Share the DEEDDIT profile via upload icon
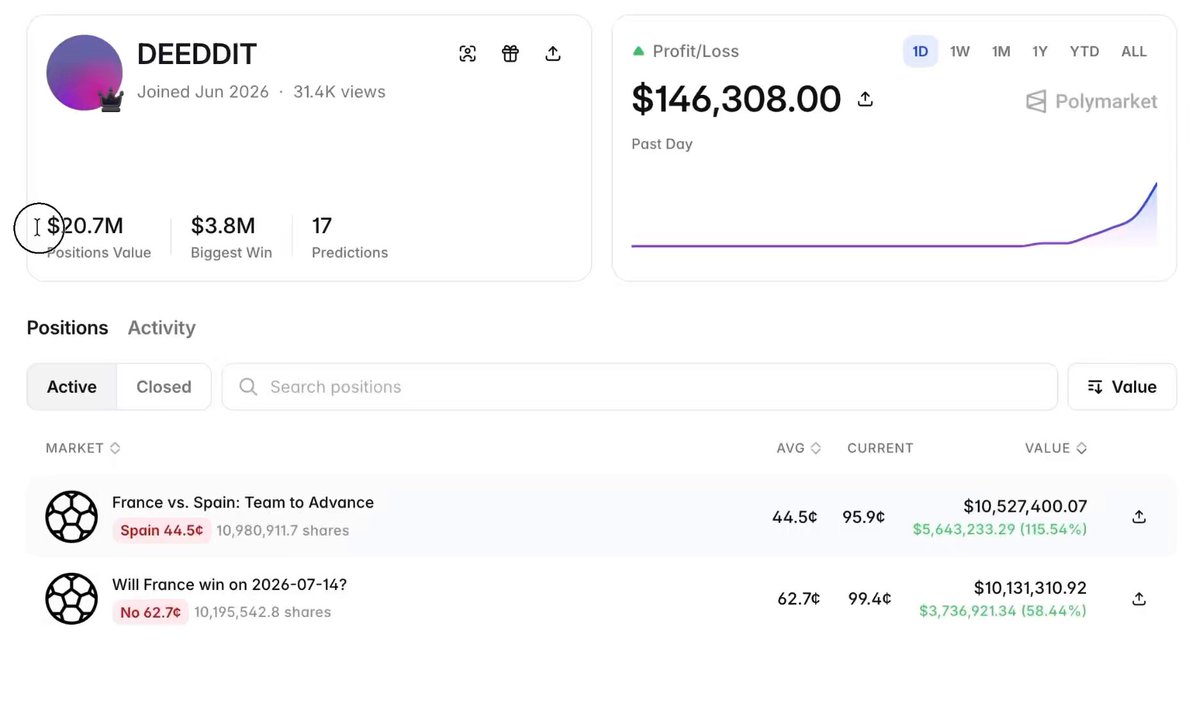Image resolution: width=1200 pixels, height=706 pixels. pyautogui.click(x=553, y=54)
